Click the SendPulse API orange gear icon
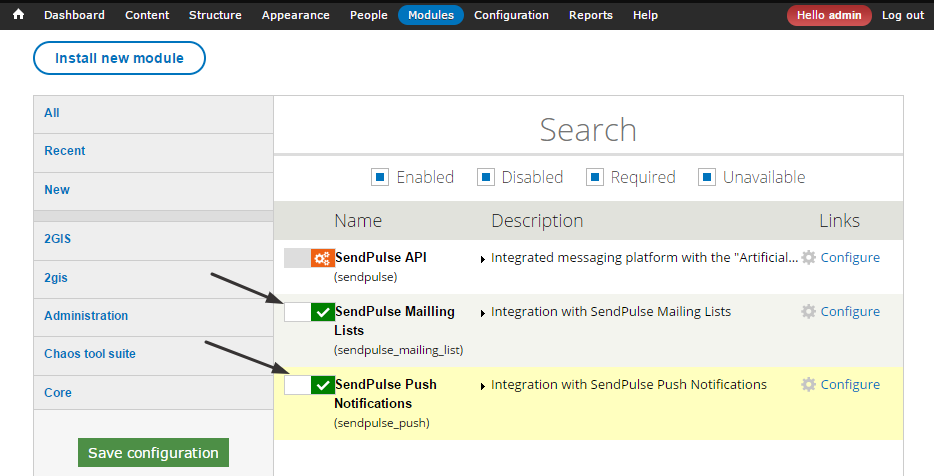Image resolution: width=934 pixels, height=476 pixels. (x=322, y=258)
